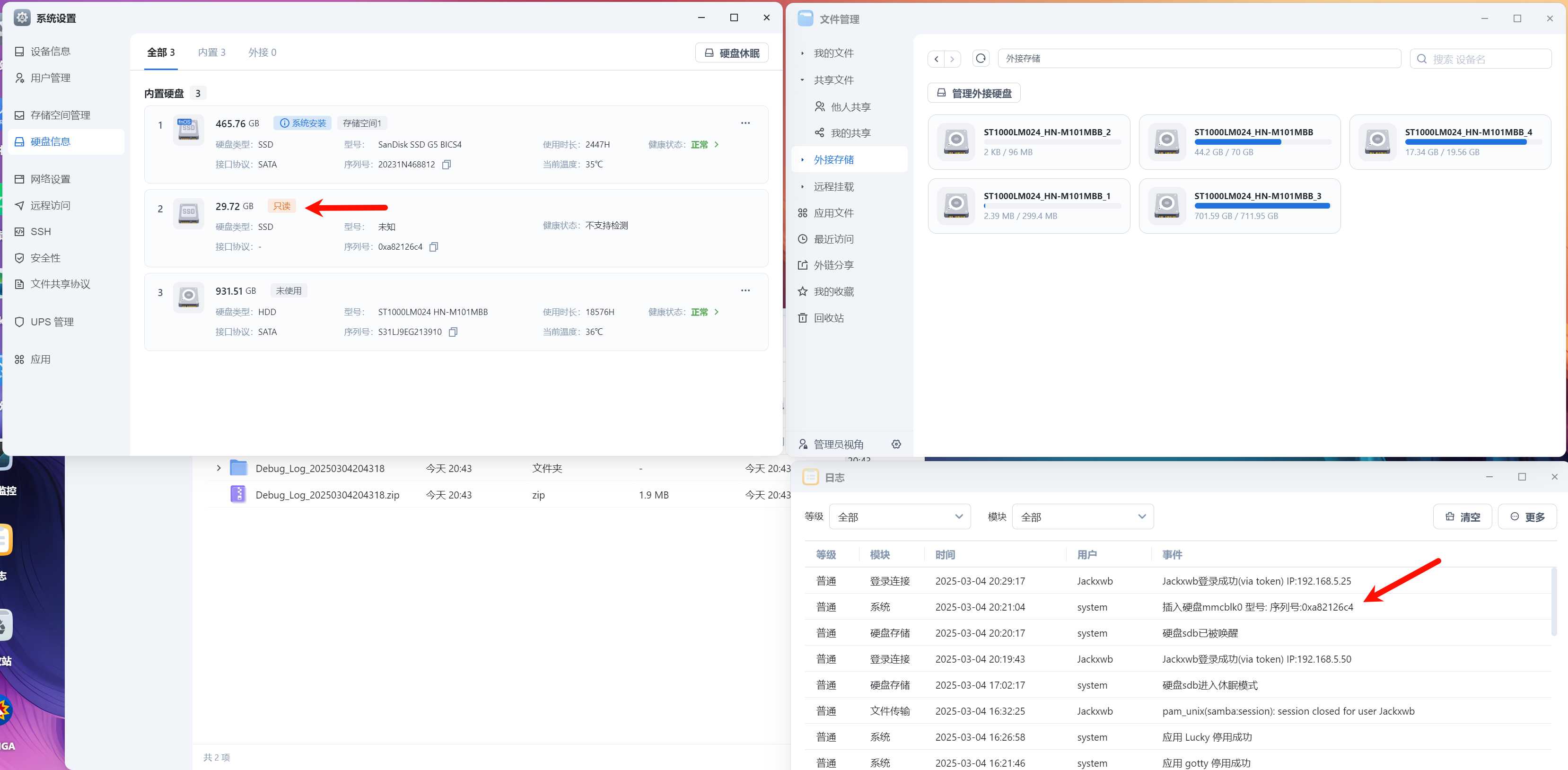Click the 管理员视角 settings gear
The height and width of the screenshot is (770, 1568).
[x=896, y=444]
